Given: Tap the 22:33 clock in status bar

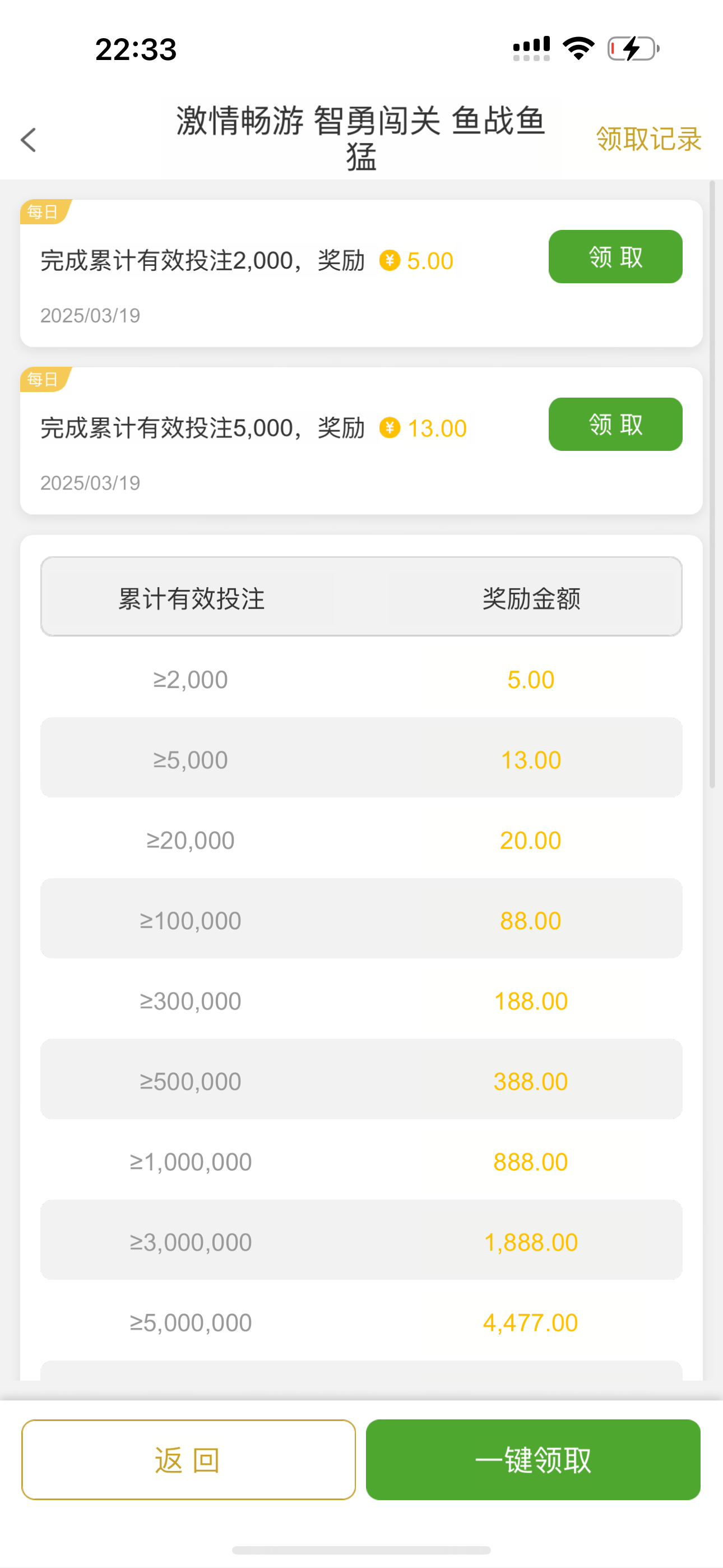Looking at the screenshot, I should pyautogui.click(x=136, y=49).
